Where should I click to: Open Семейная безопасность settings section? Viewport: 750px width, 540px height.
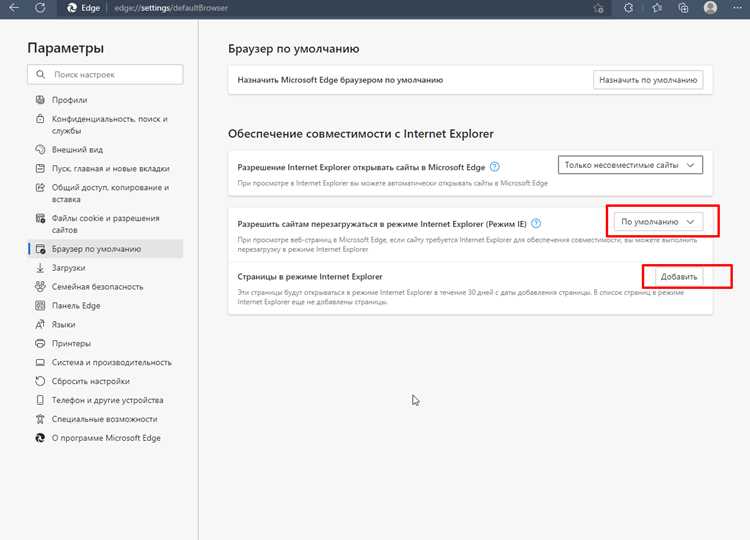[105, 287]
